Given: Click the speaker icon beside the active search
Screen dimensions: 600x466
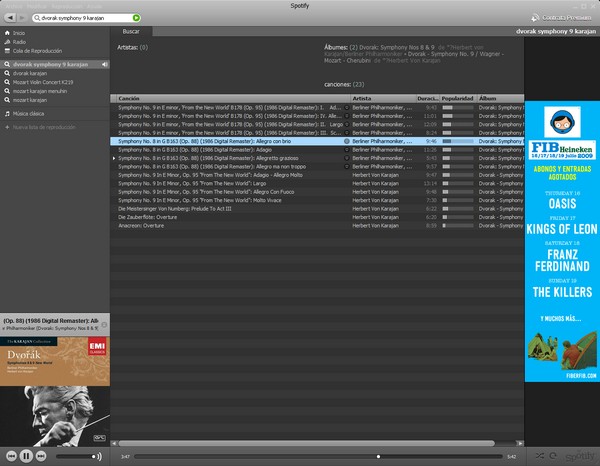Looking at the screenshot, I should [x=104, y=64].
